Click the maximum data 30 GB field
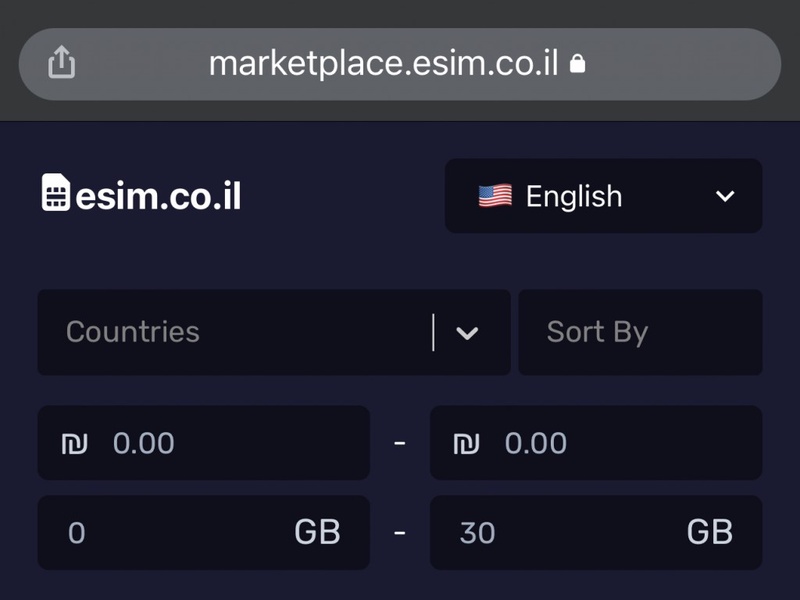This screenshot has height=600, width=800. (x=596, y=533)
